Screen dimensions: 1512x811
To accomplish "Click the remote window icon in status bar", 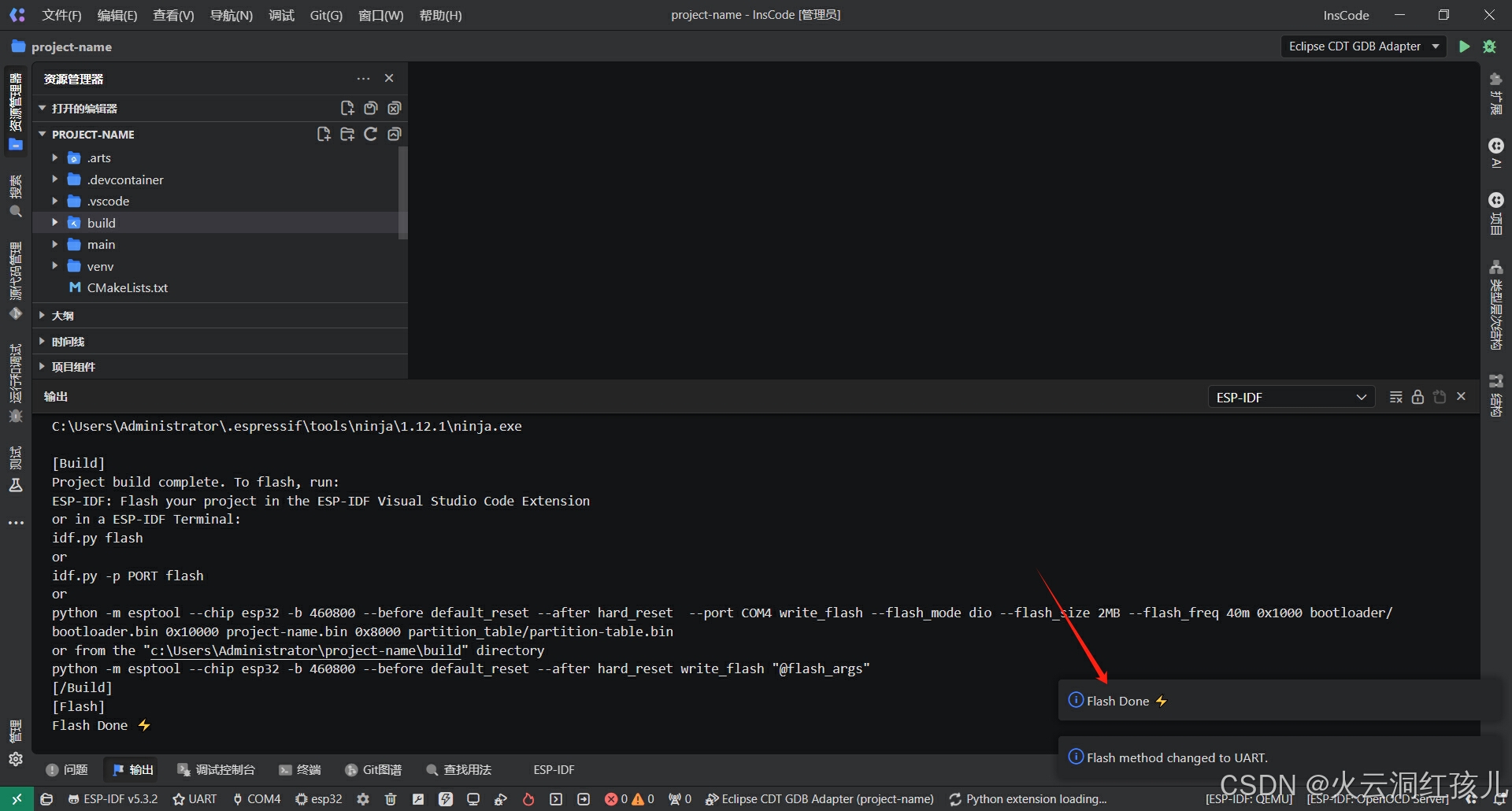I will [17, 798].
